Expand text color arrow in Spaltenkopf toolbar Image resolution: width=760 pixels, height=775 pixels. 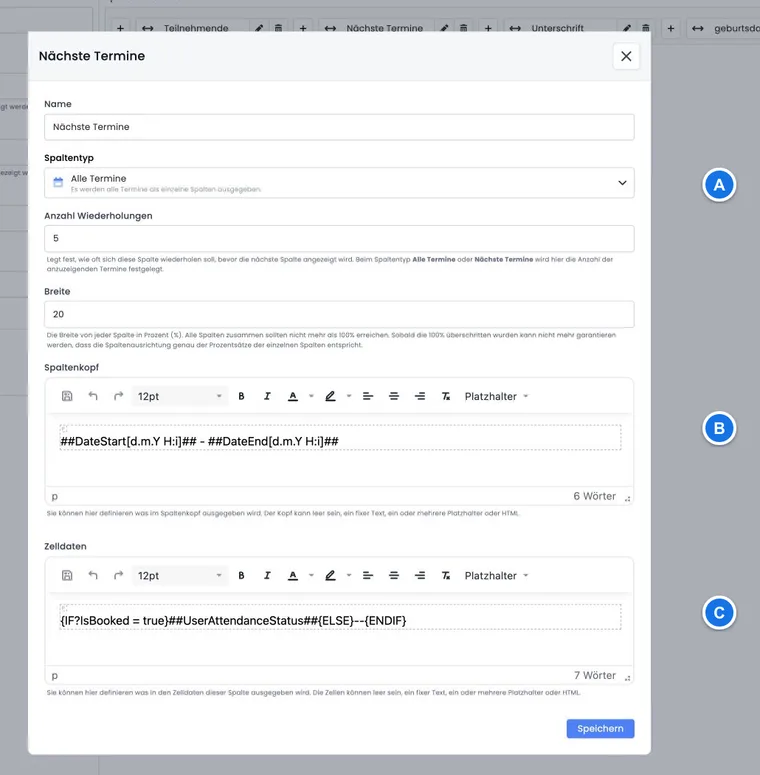[311, 396]
